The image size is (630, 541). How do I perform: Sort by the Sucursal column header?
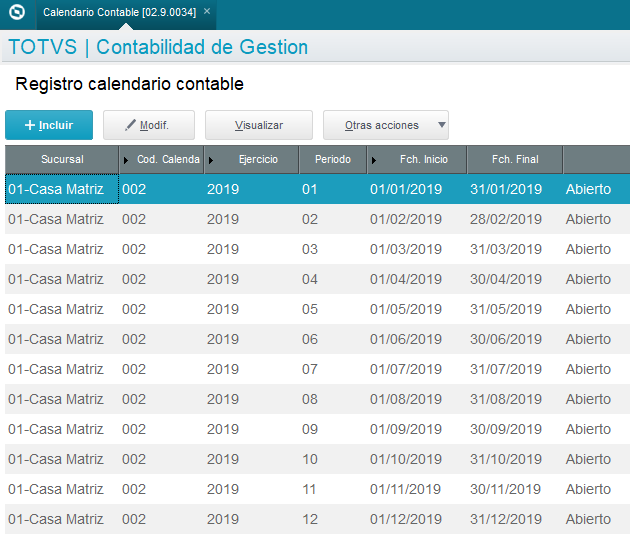62,160
